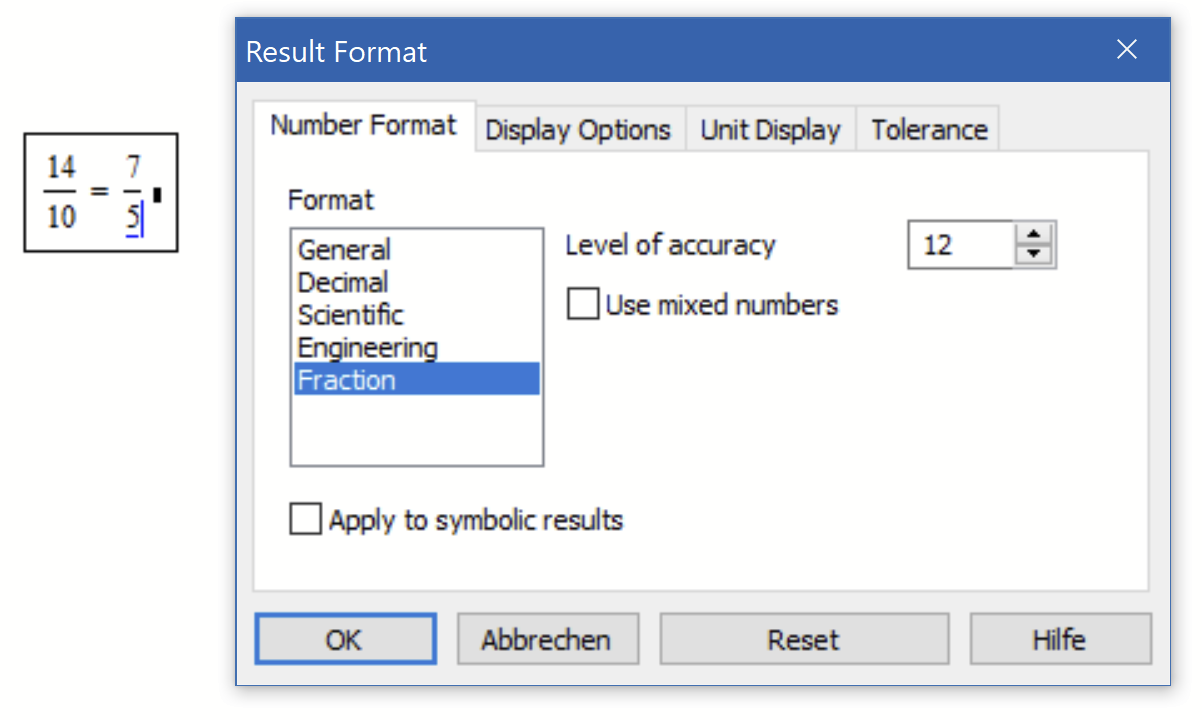Select the Tolerance tab
This screenshot has height=720, width=1202.
pyautogui.click(x=927, y=129)
